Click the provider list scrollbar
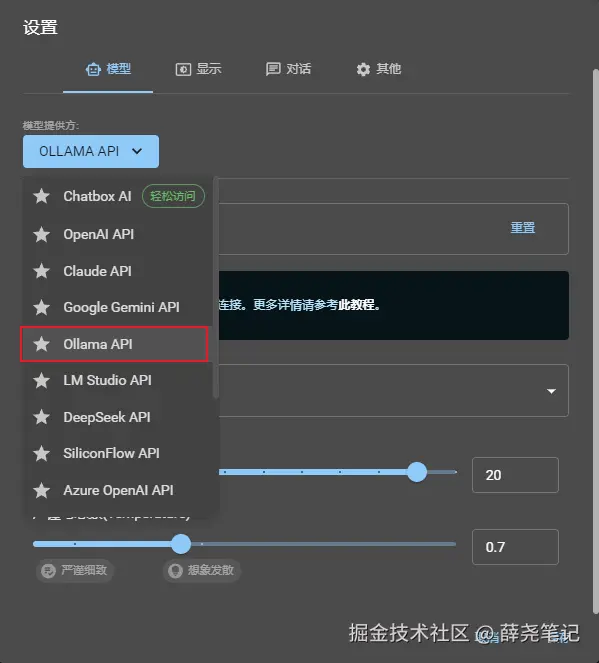Screen dimensions: 599x663 (x=216, y=288)
